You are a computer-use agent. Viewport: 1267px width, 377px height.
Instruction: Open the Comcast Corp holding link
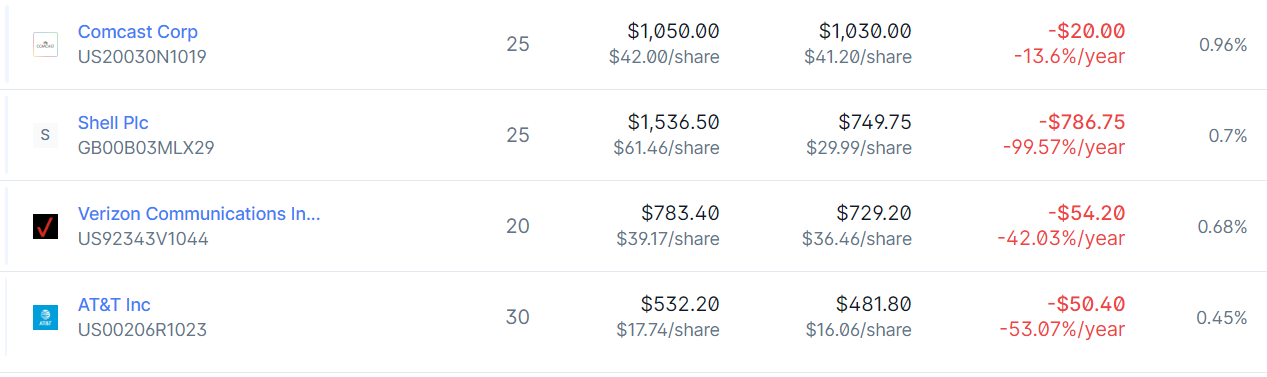[x=138, y=32]
